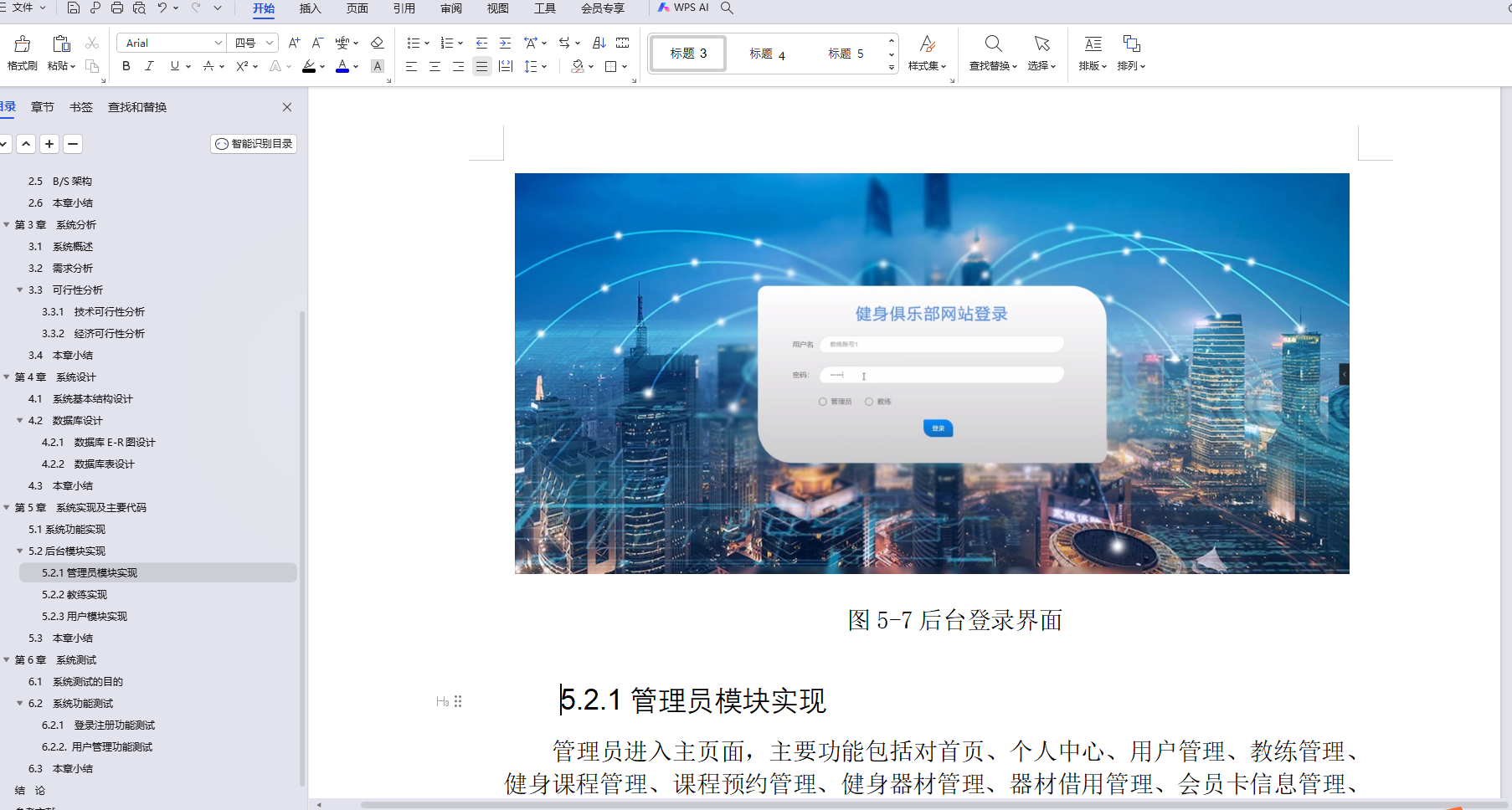The width and height of the screenshot is (1512, 810).
Task: Center align the paragraph
Action: click(435, 66)
